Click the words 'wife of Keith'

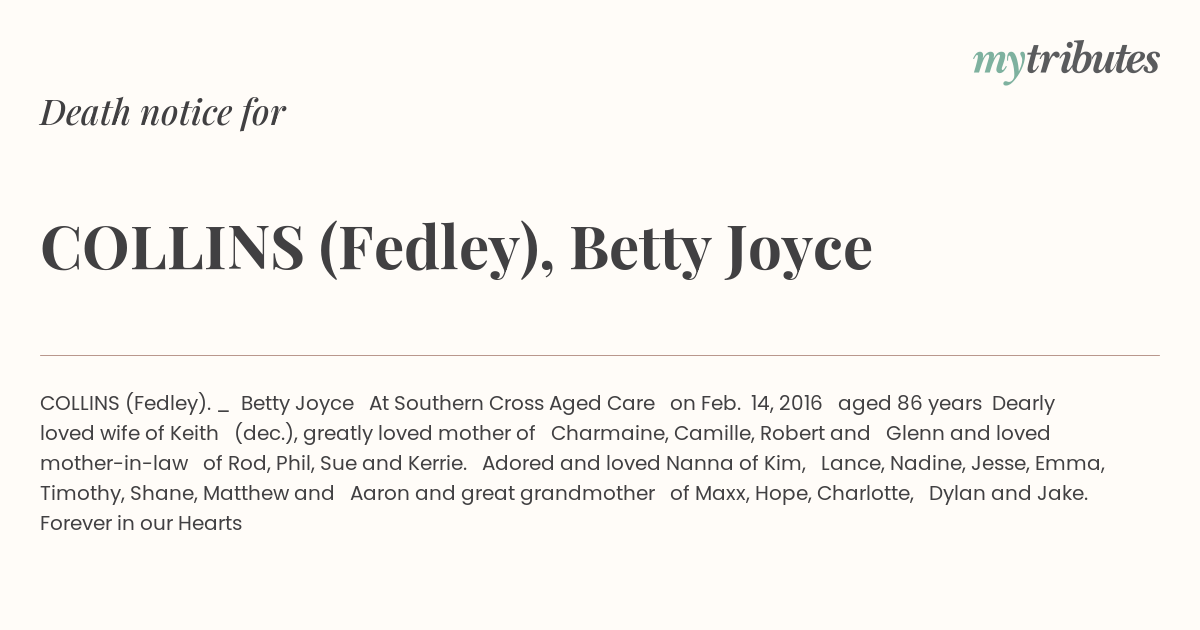(157, 433)
